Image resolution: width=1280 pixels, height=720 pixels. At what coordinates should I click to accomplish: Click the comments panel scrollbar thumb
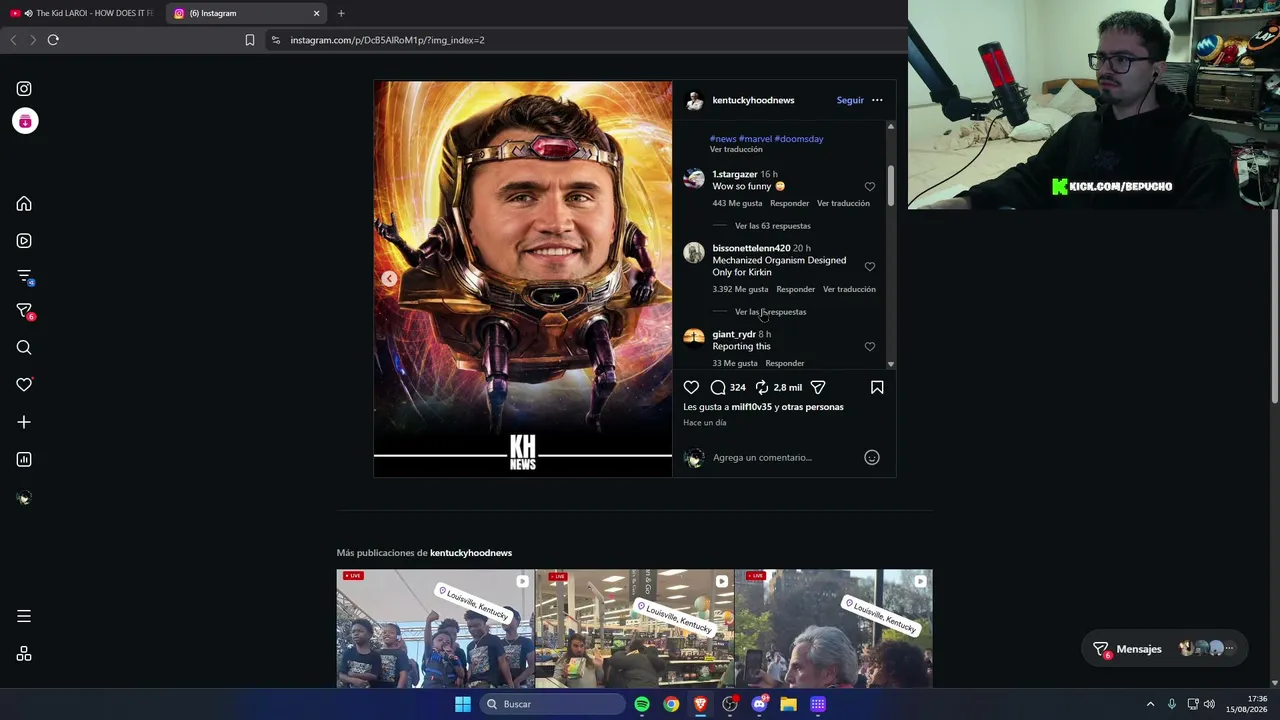pyautogui.click(x=890, y=186)
